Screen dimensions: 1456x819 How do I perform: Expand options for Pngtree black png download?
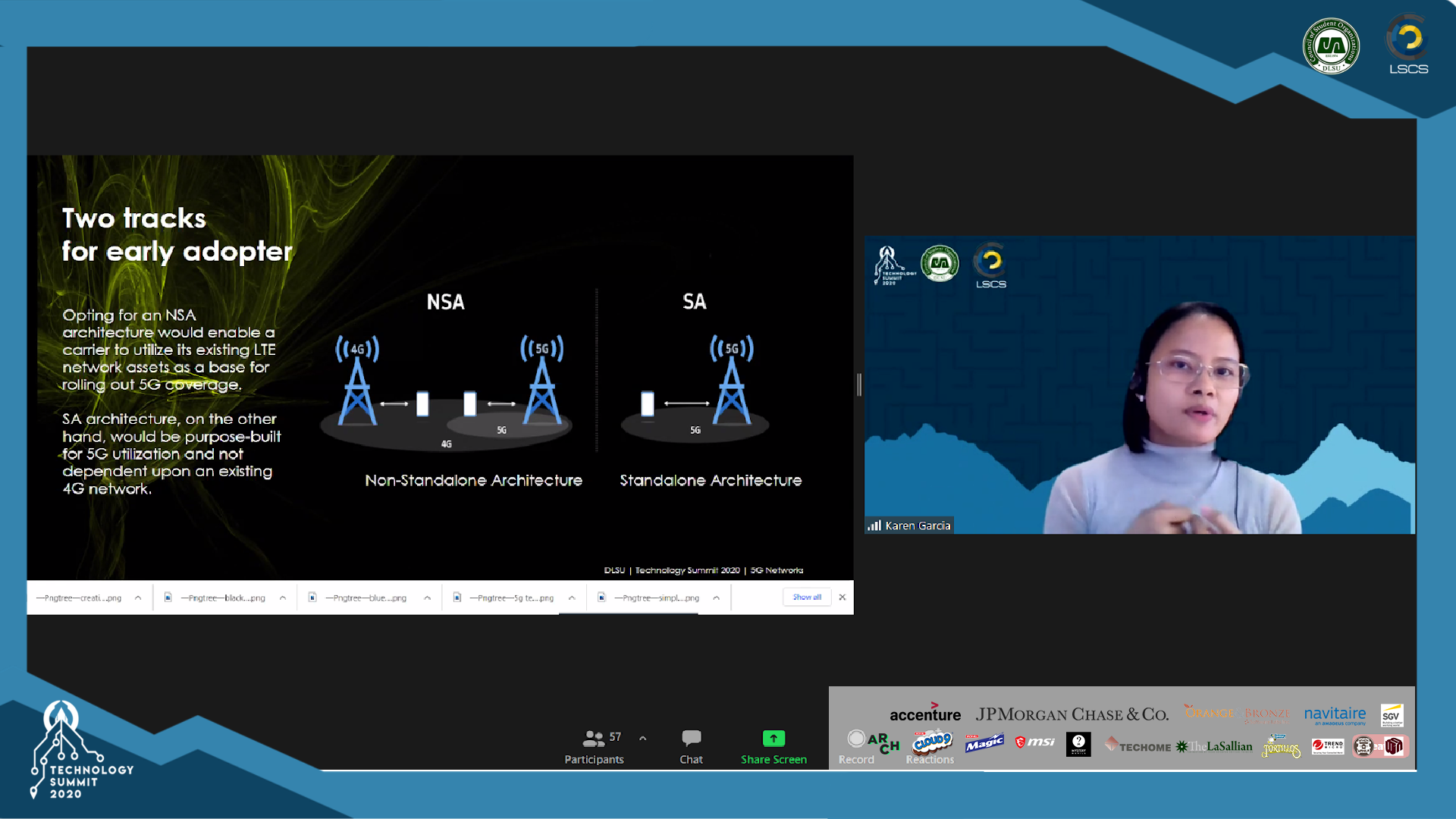click(x=283, y=598)
